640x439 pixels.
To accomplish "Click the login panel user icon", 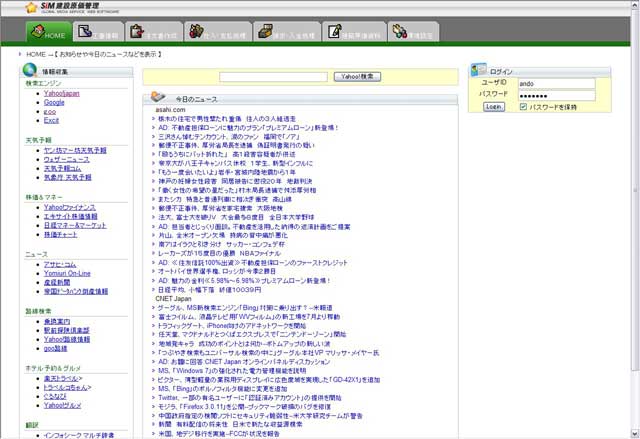I will [479, 71].
